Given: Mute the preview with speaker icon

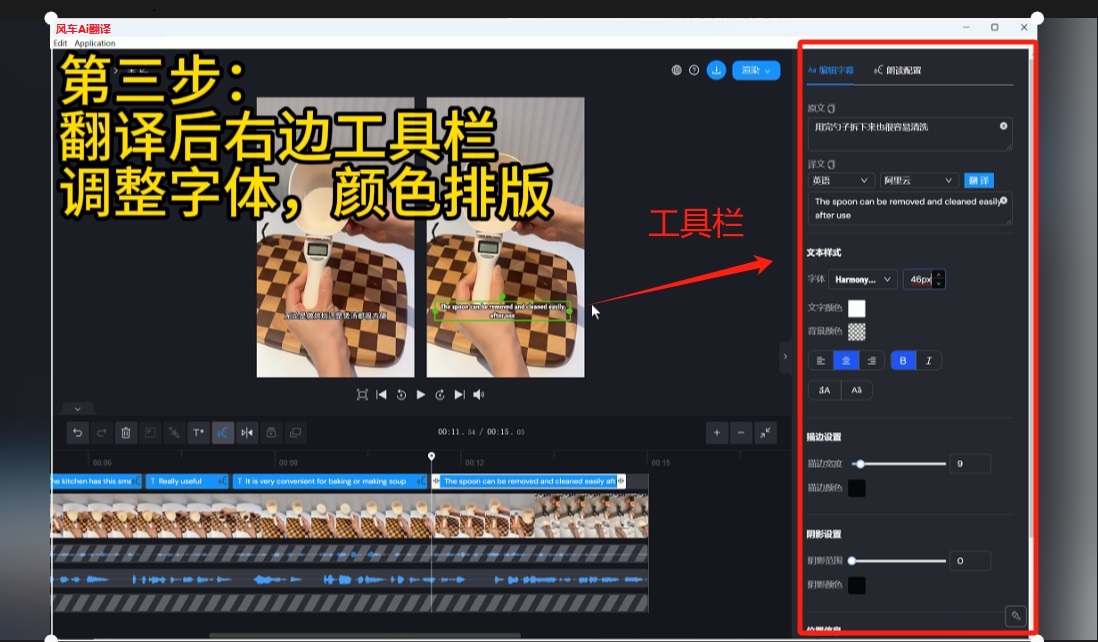Looking at the screenshot, I should tap(478, 395).
